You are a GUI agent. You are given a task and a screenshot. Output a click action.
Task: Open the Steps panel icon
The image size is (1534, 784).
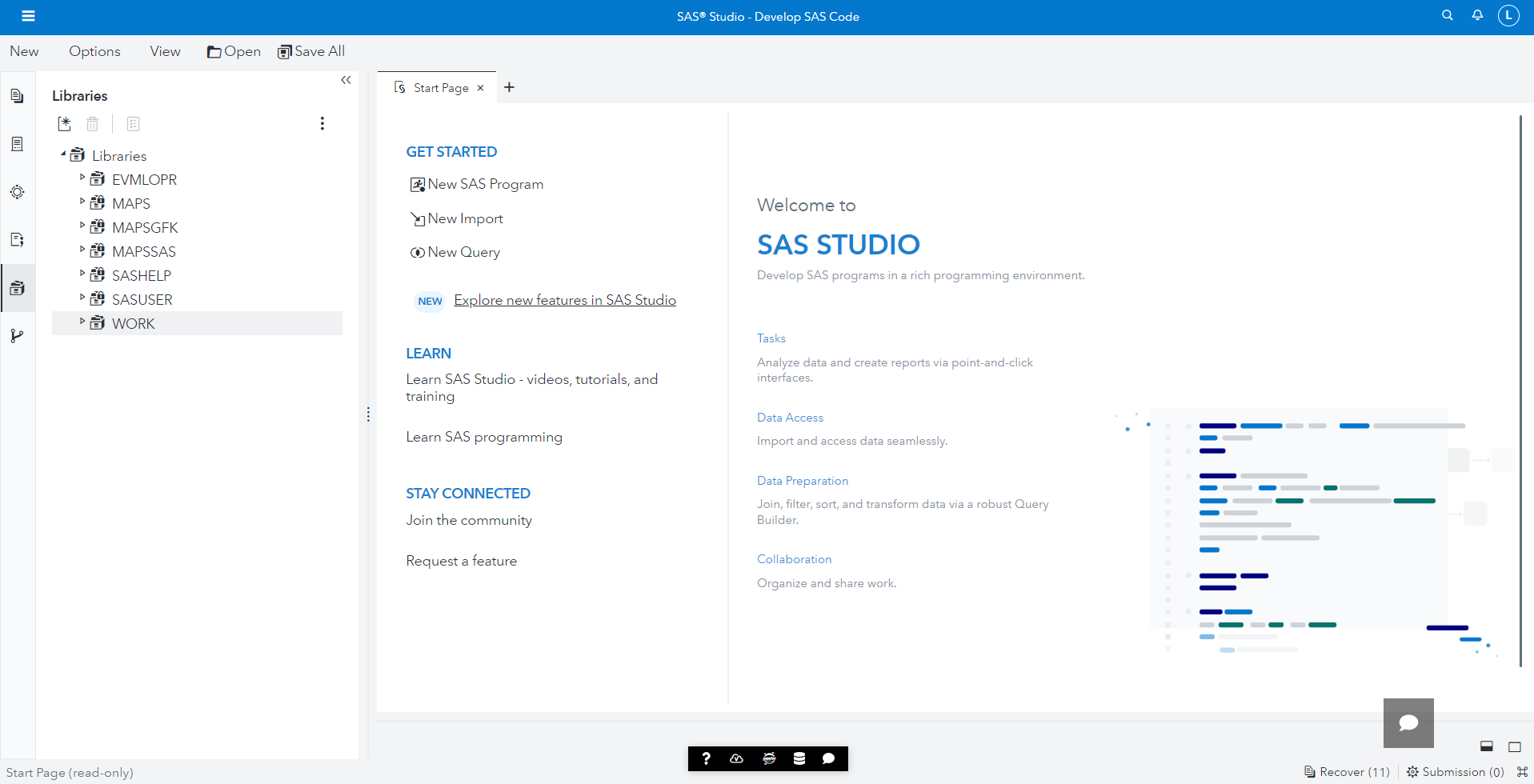tap(18, 144)
